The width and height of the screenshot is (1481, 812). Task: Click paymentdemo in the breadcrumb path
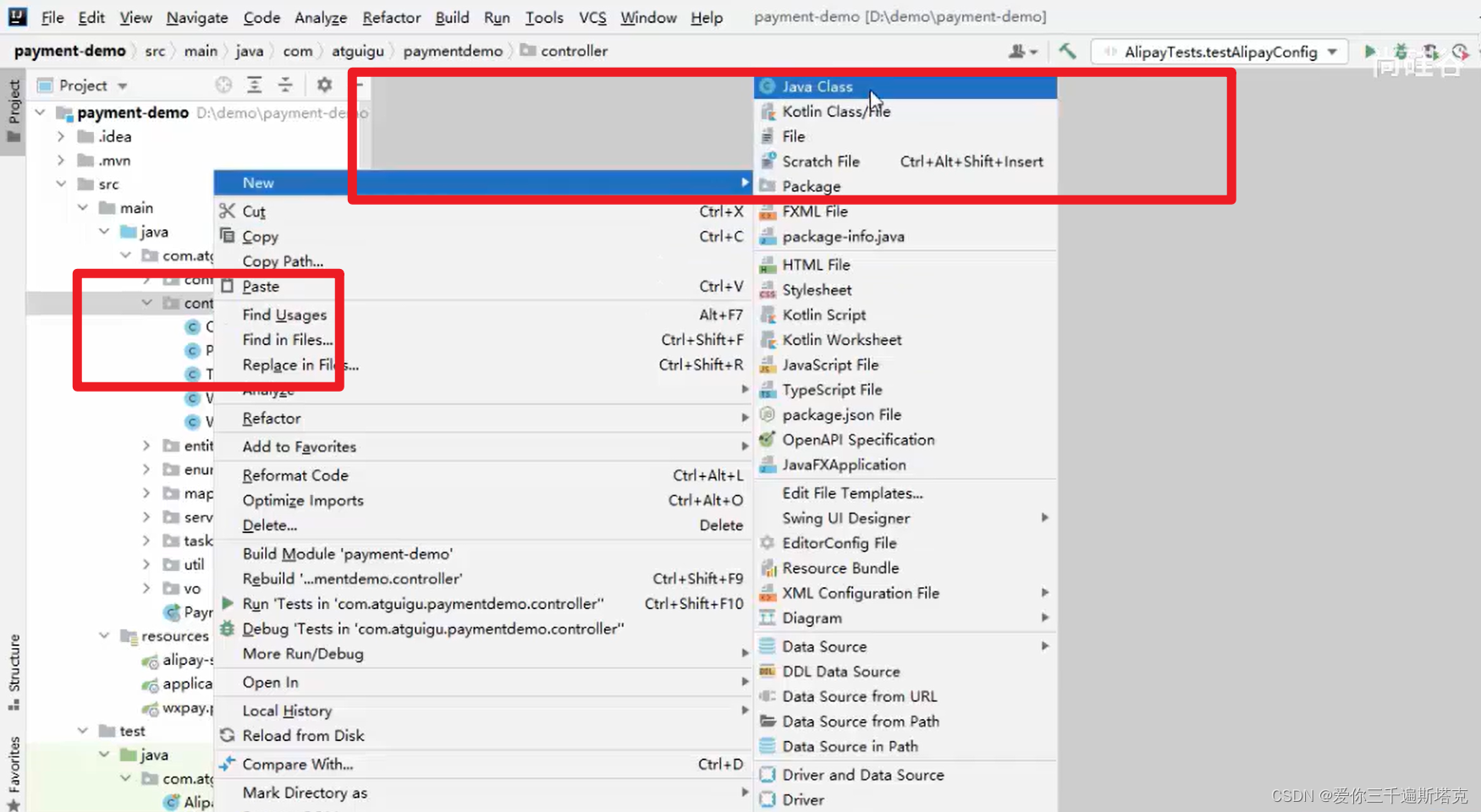coord(453,51)
